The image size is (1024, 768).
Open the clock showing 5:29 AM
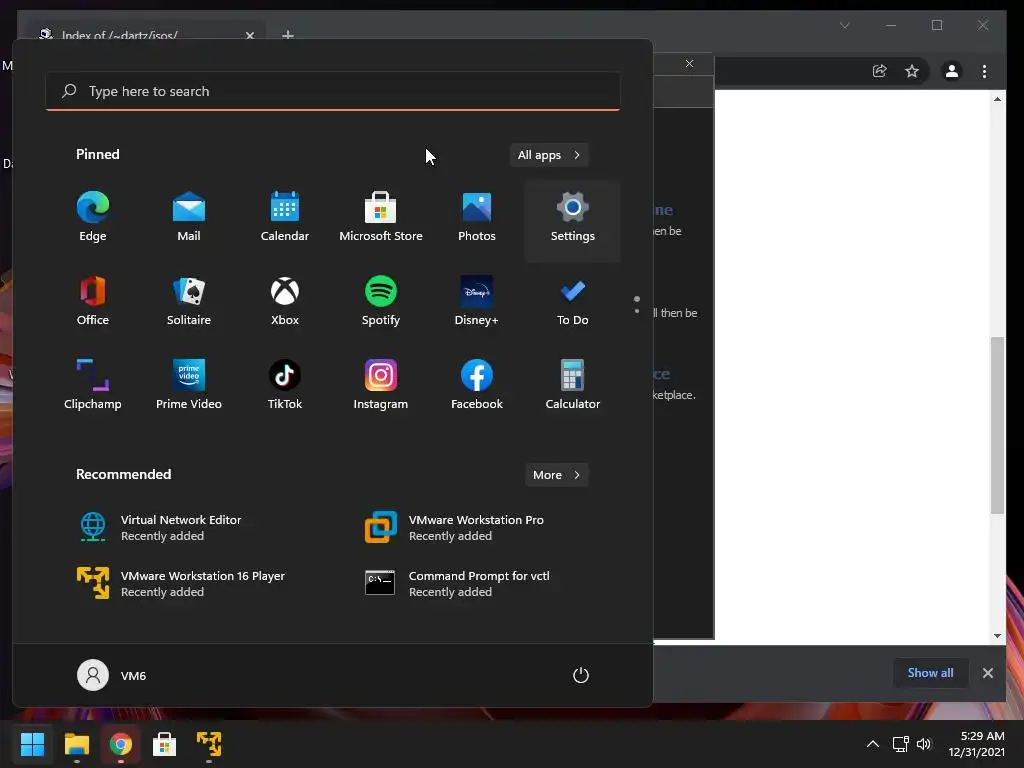click(x=976, y=744)
